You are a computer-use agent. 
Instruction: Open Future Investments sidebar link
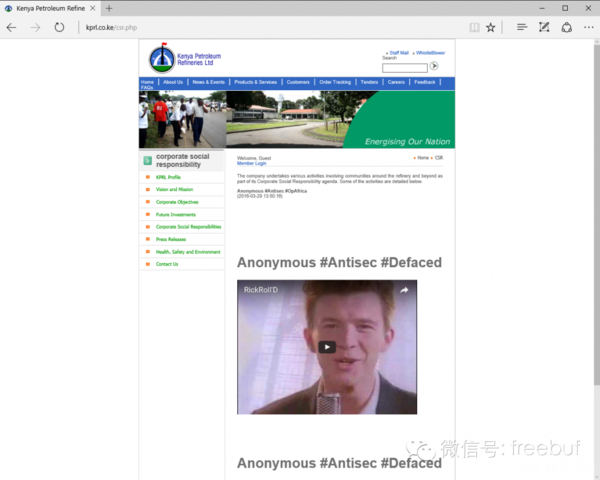point(176,215)
